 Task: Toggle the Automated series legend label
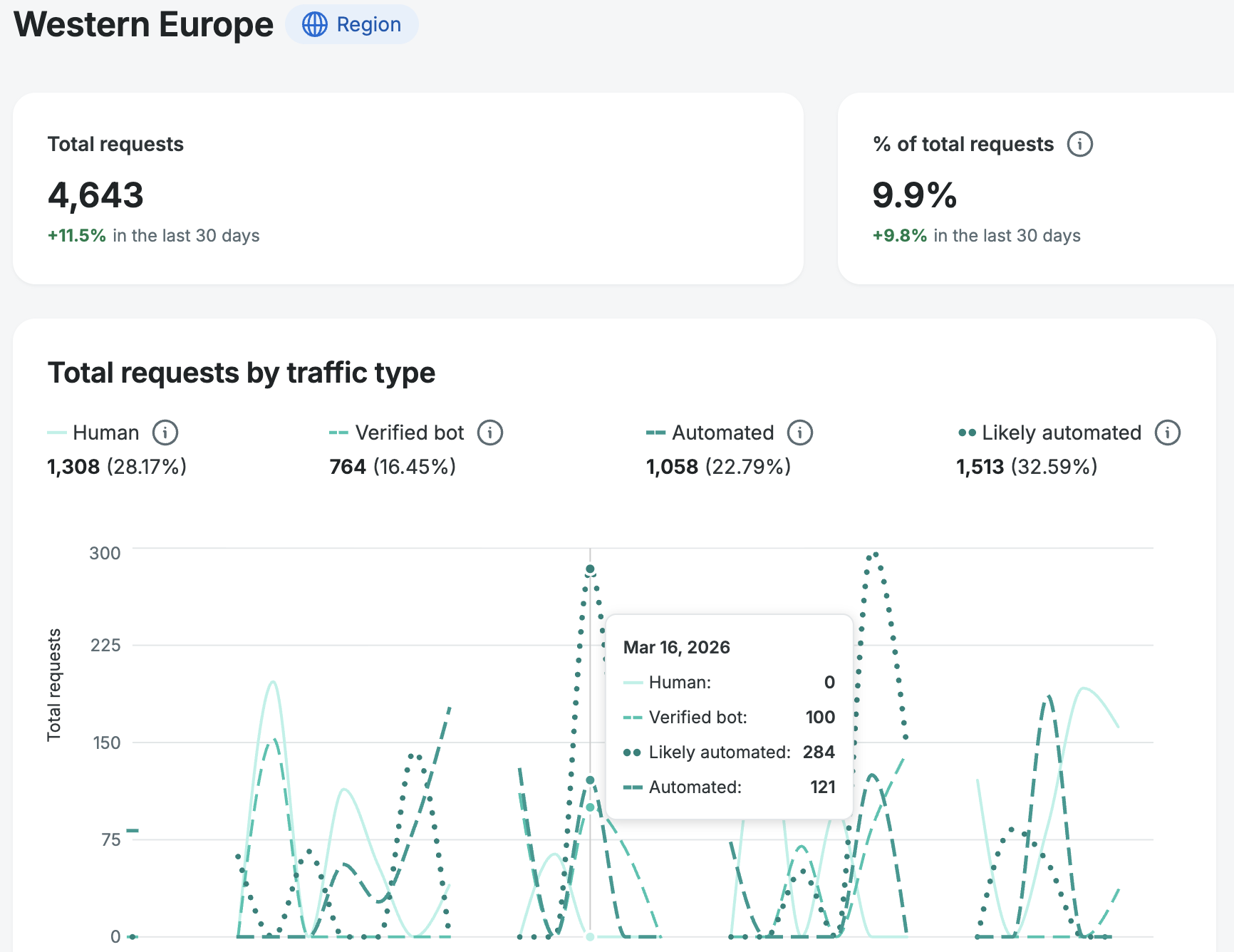(x=722, y=433)
